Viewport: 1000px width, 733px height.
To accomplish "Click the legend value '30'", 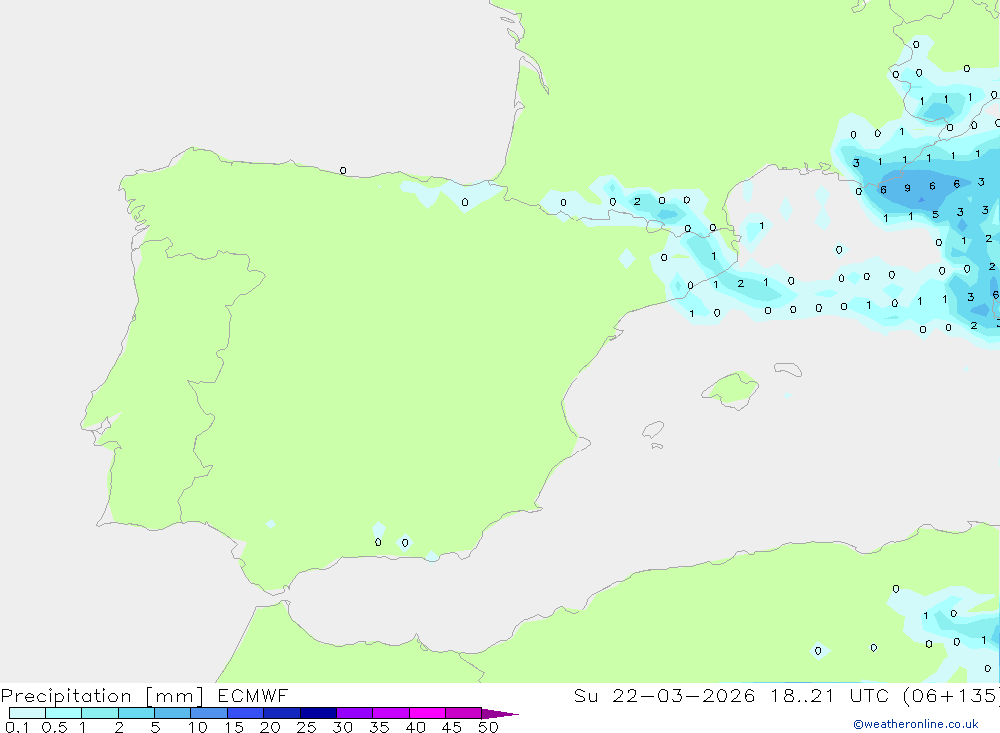I will pyautogui.click(x=343, y=727).
